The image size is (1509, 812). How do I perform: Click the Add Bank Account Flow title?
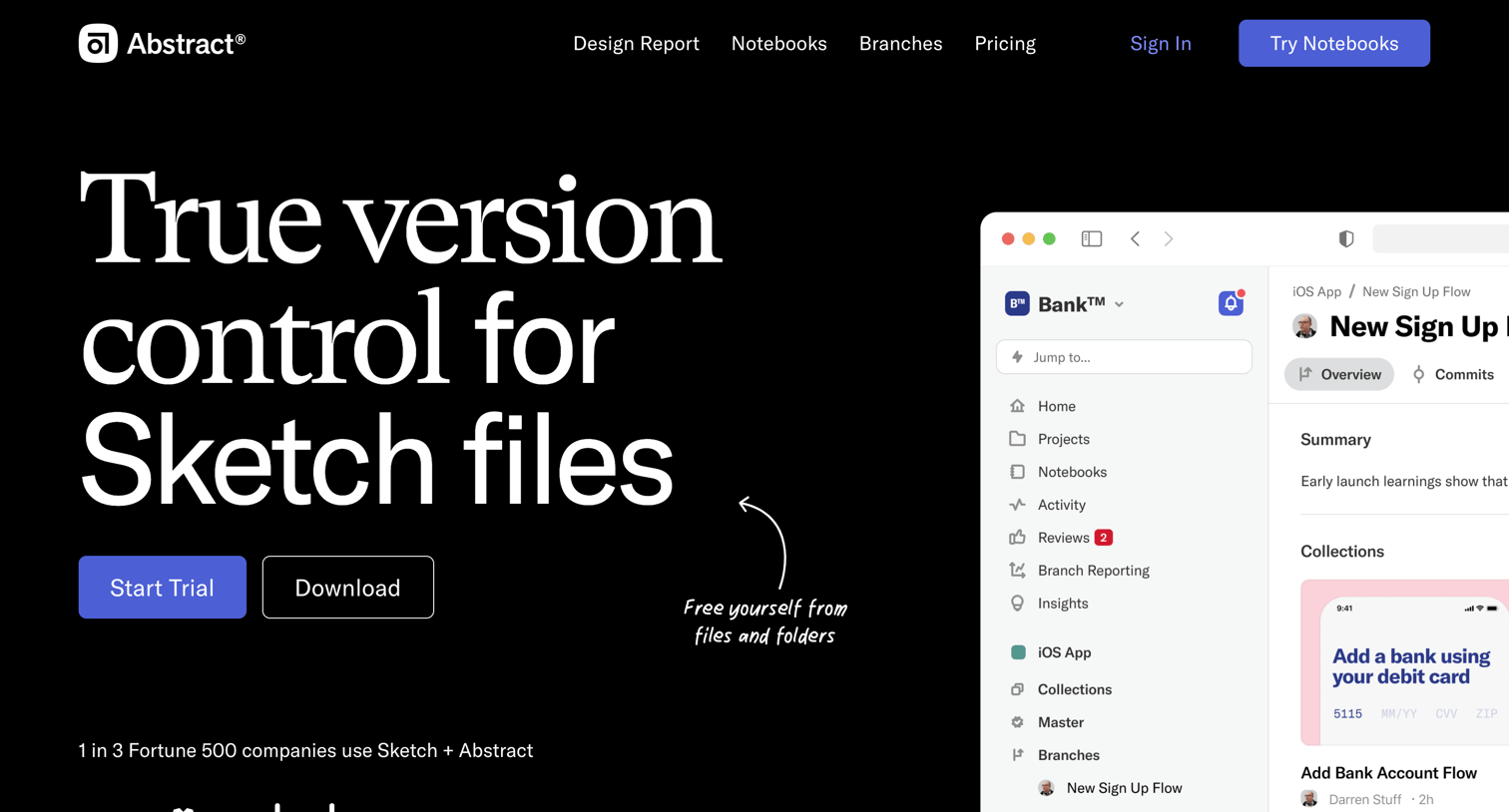coord(1388,772)
